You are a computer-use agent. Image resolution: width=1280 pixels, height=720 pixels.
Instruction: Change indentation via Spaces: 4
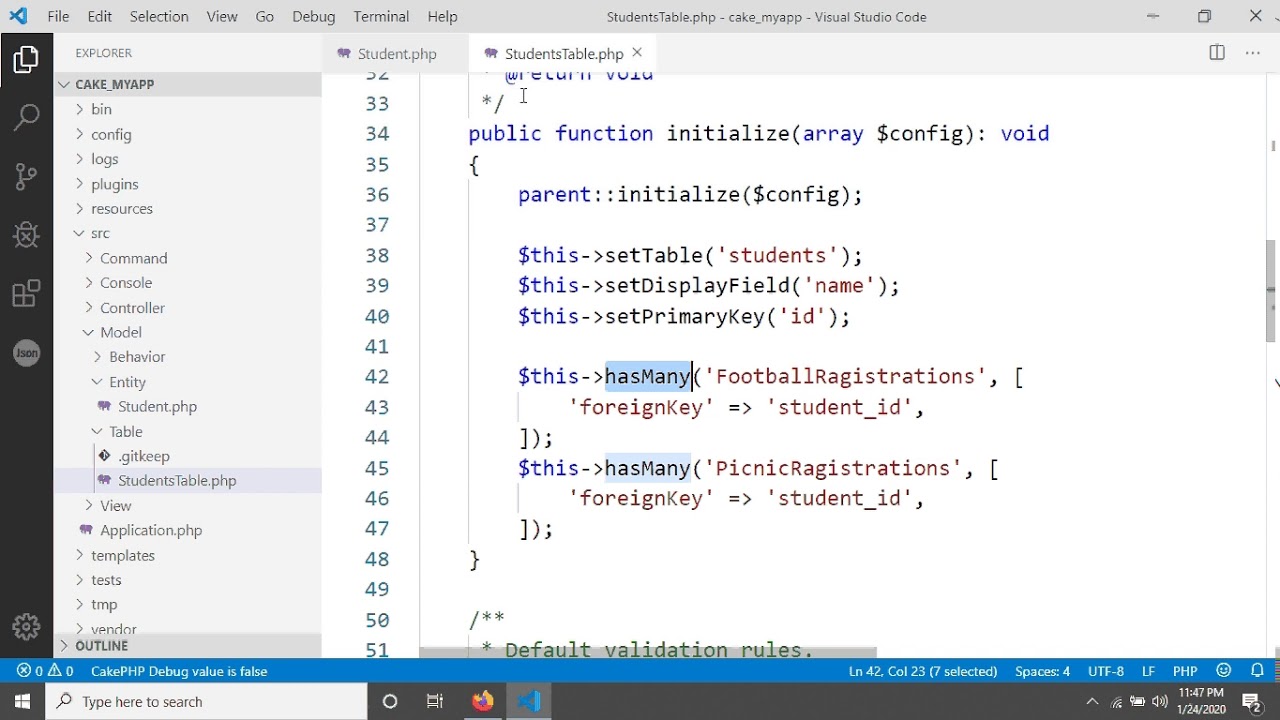(x=1042, y=671)
